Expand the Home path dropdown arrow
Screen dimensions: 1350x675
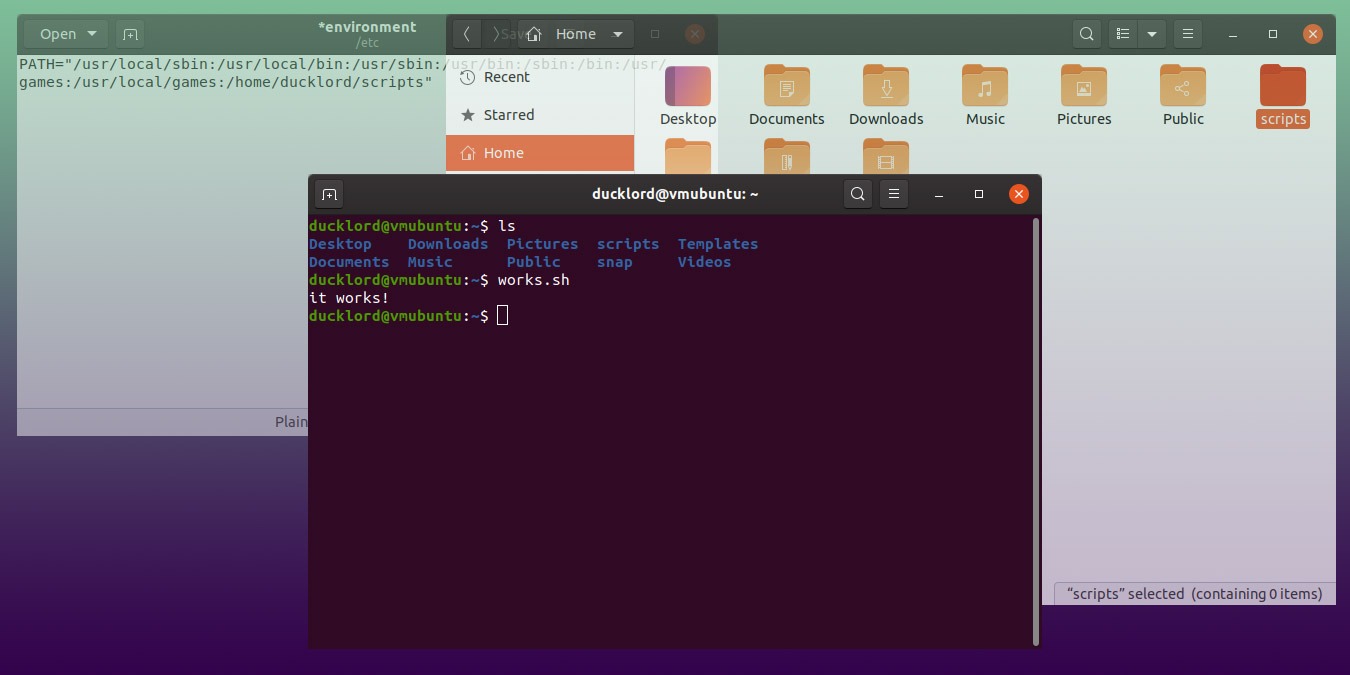(618, 34)
